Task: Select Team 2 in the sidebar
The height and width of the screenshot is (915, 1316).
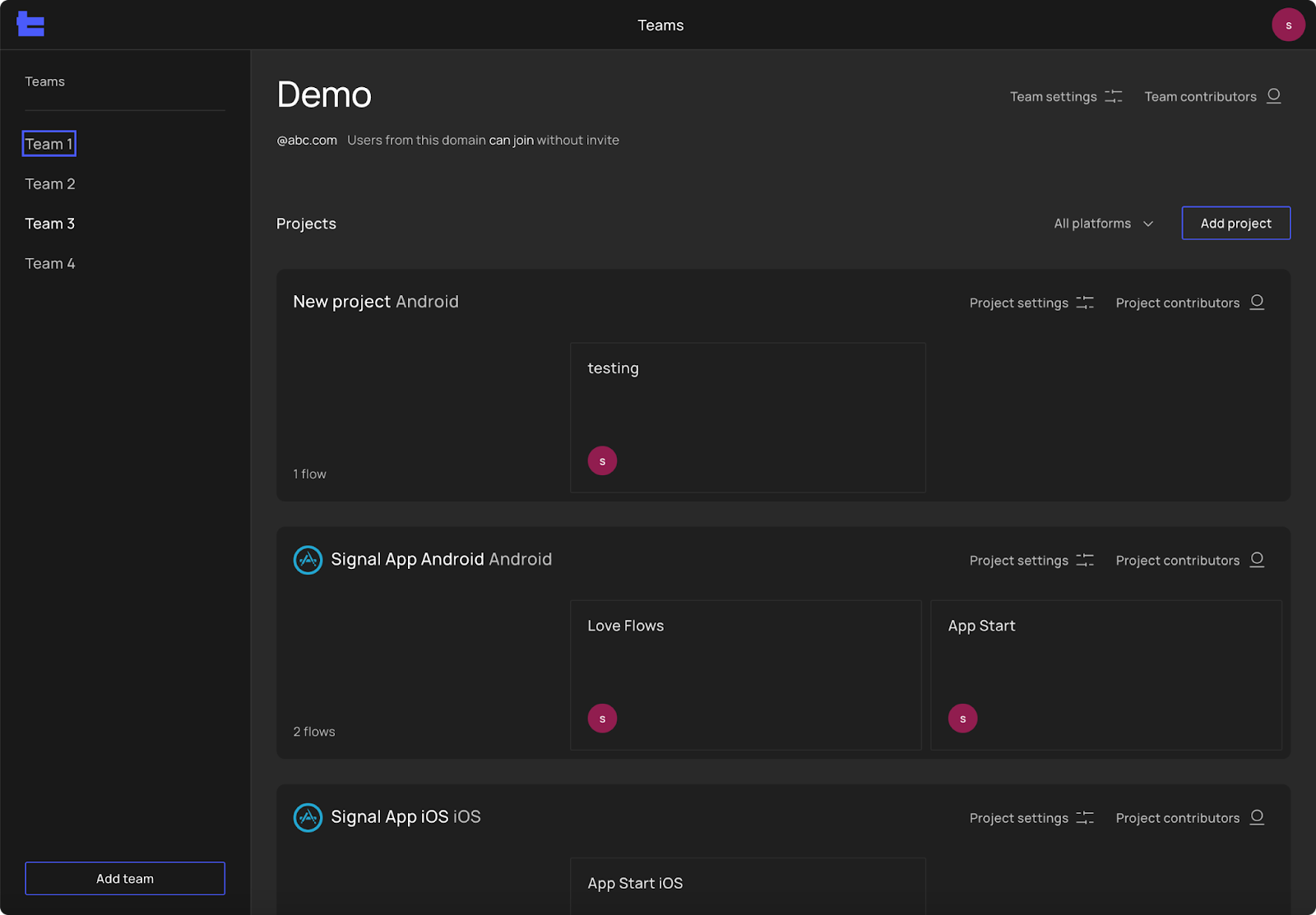Action: [50, 184]
